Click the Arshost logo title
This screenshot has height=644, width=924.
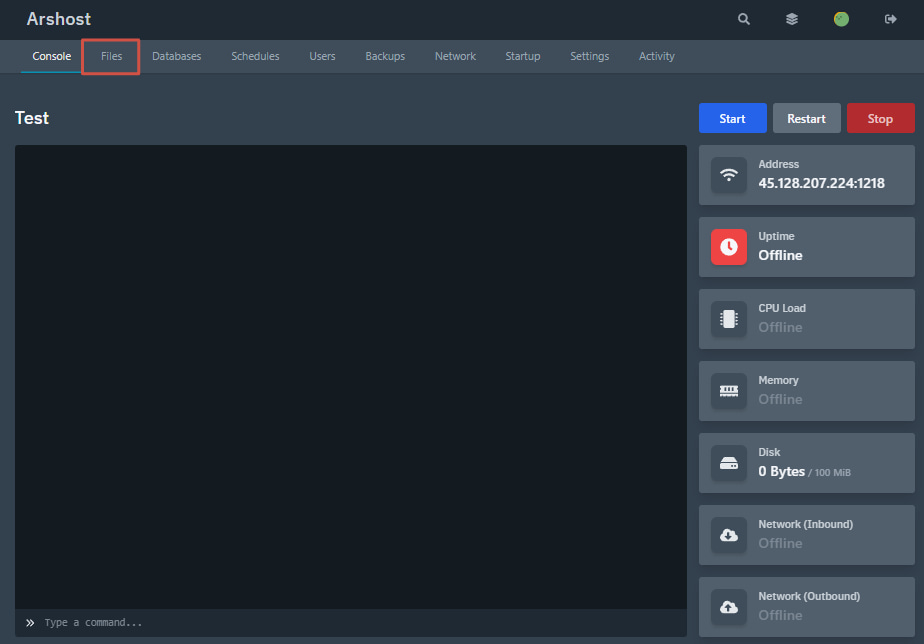pos(58,19)
